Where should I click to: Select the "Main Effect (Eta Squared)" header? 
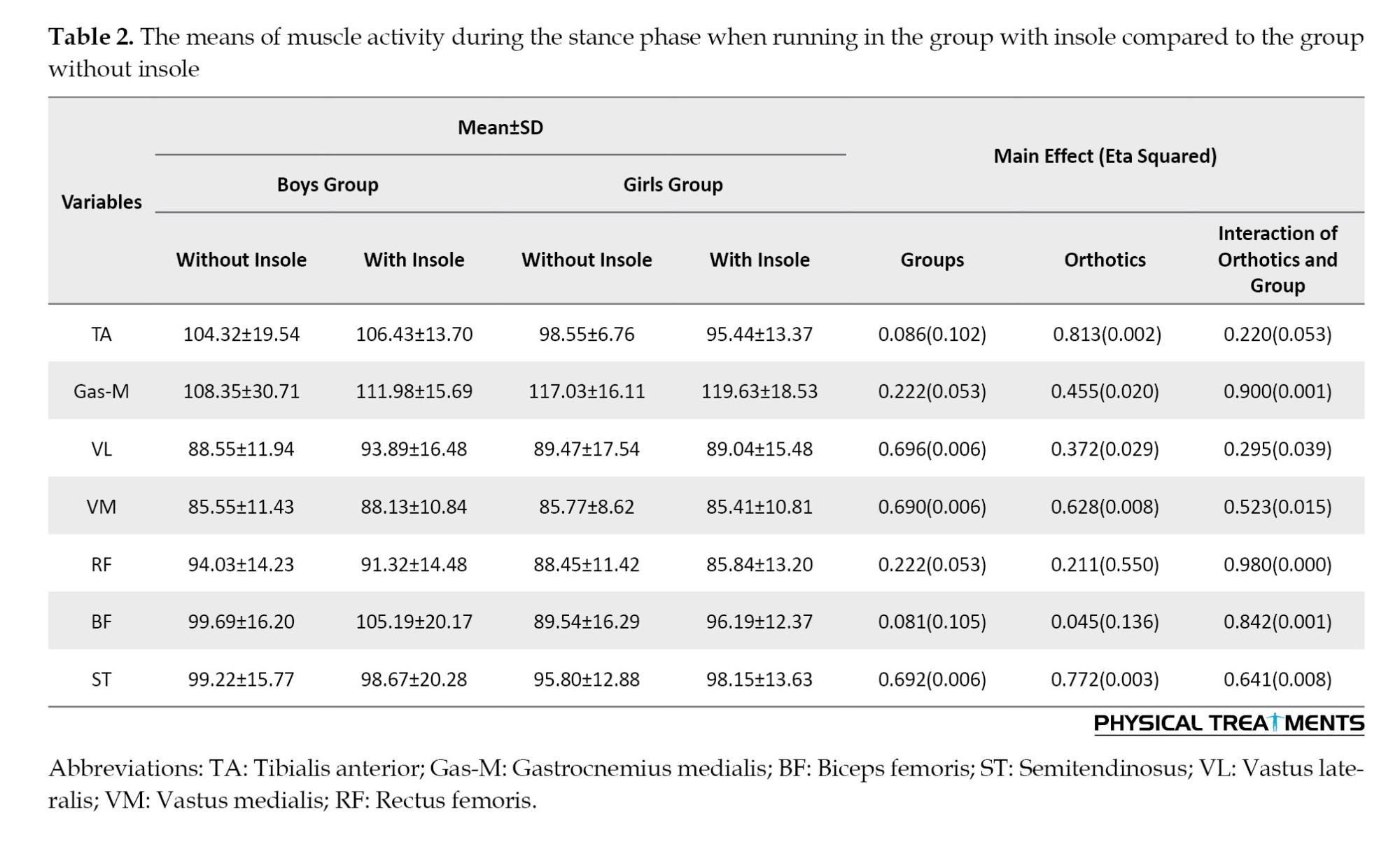[x=1105, y=155]
